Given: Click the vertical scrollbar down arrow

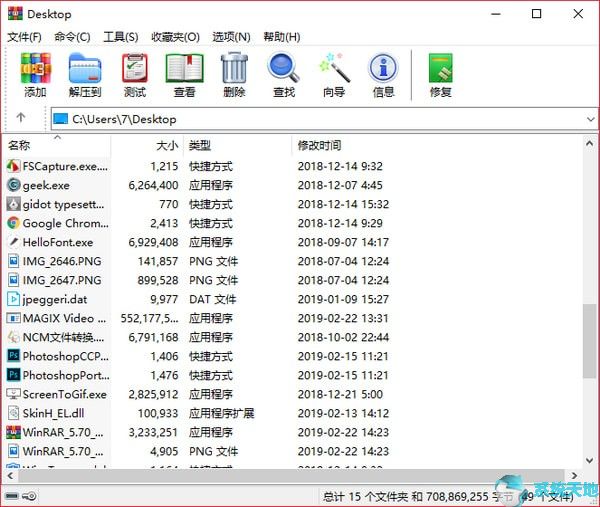Looking at the screenshot, I should [589, 460].
